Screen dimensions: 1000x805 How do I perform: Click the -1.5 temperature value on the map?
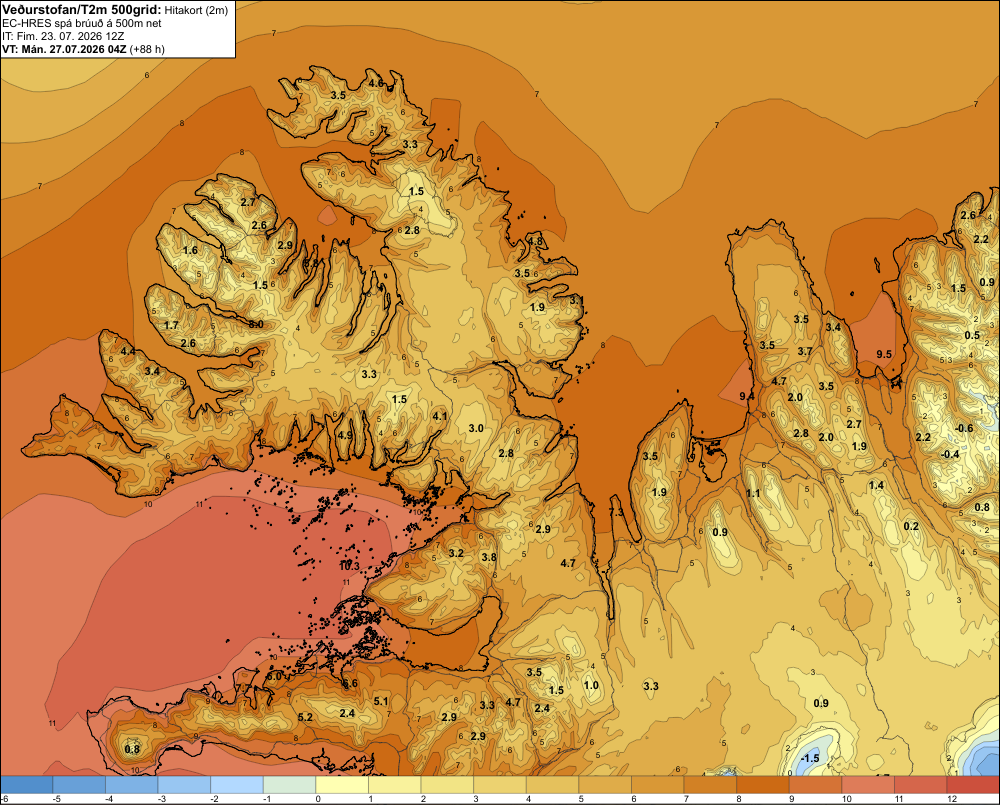click(810, 758)
